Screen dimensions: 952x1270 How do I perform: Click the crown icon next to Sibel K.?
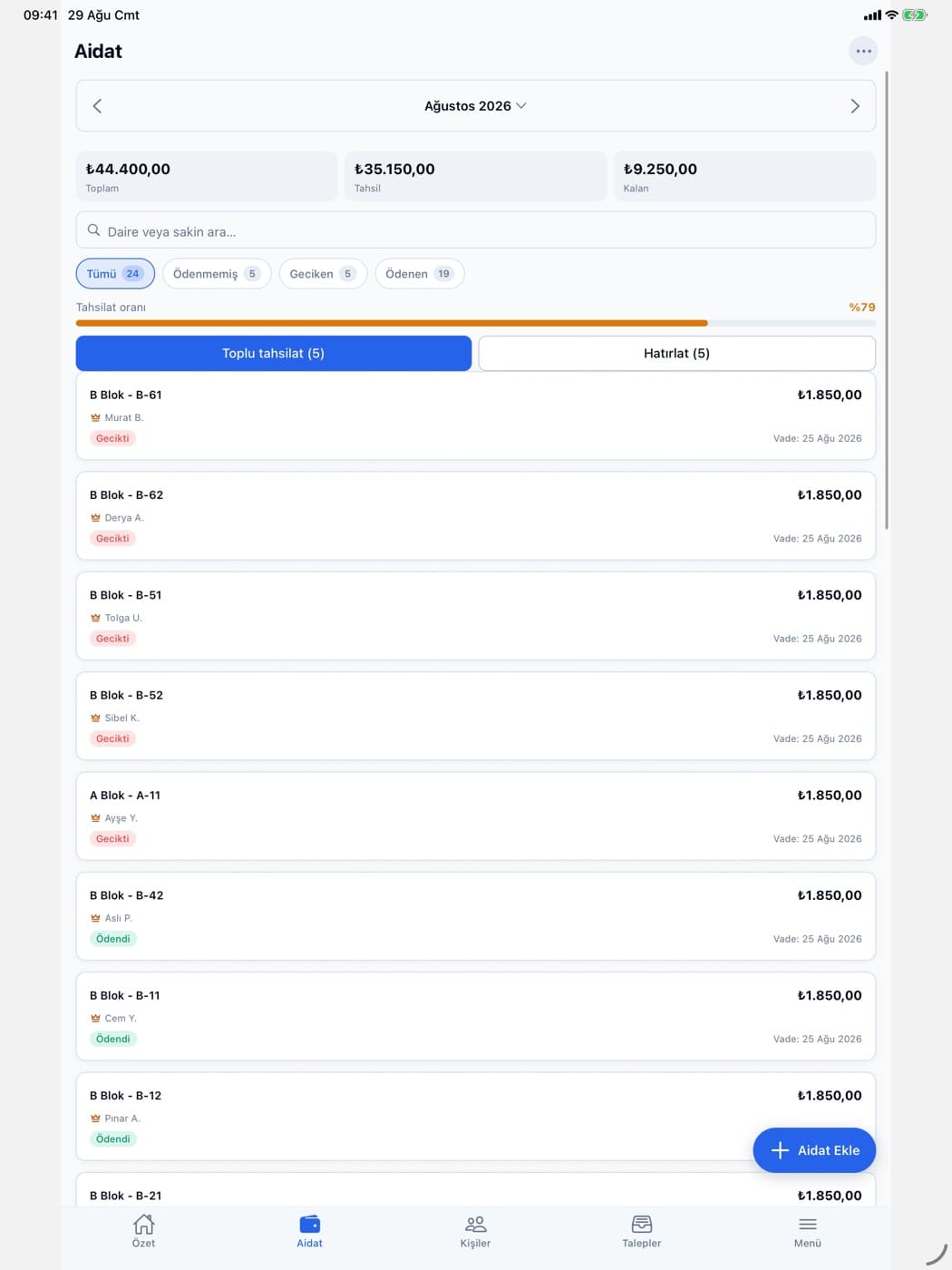(95, 718)
